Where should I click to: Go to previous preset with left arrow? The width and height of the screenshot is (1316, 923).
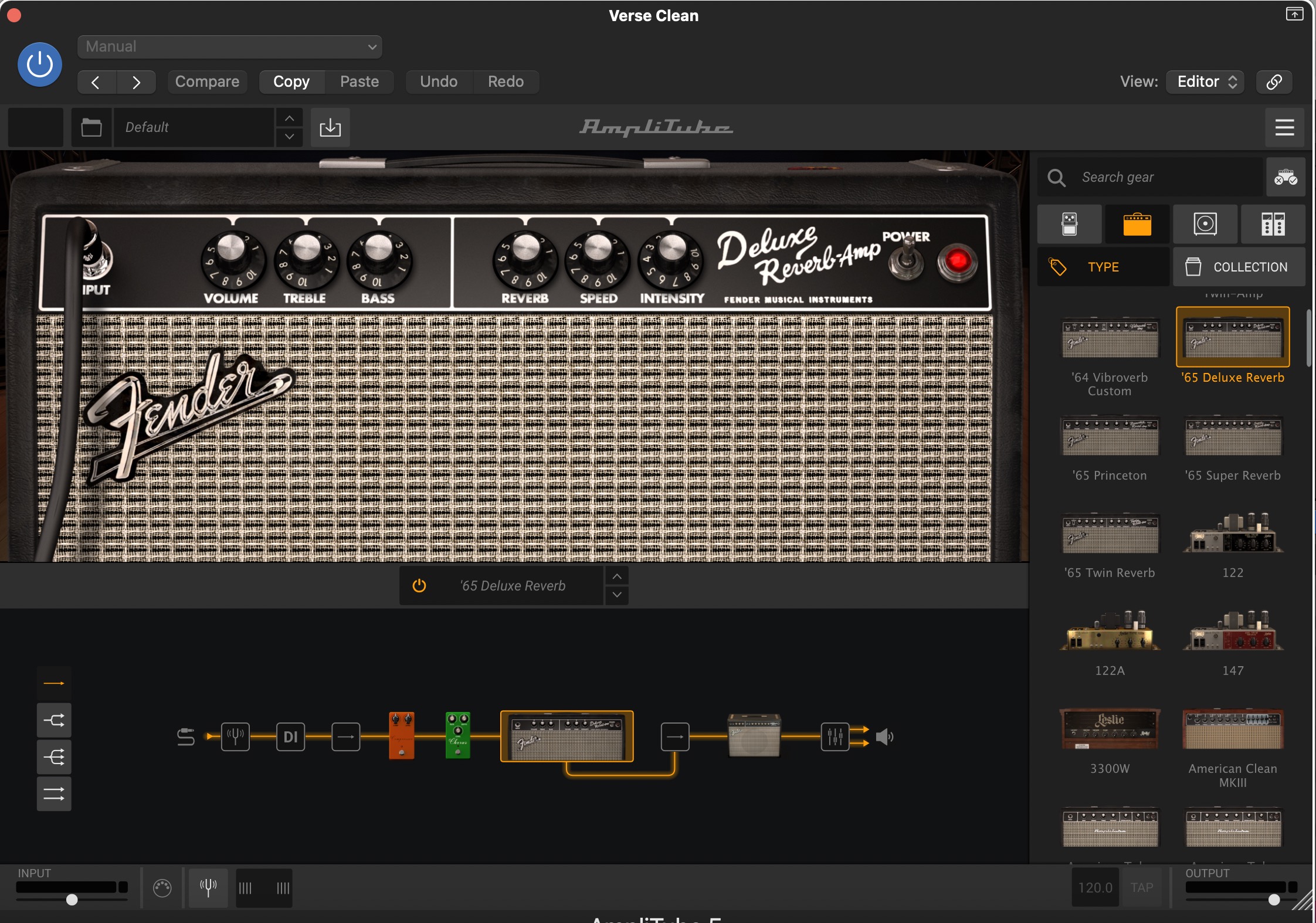coord(97,82)
